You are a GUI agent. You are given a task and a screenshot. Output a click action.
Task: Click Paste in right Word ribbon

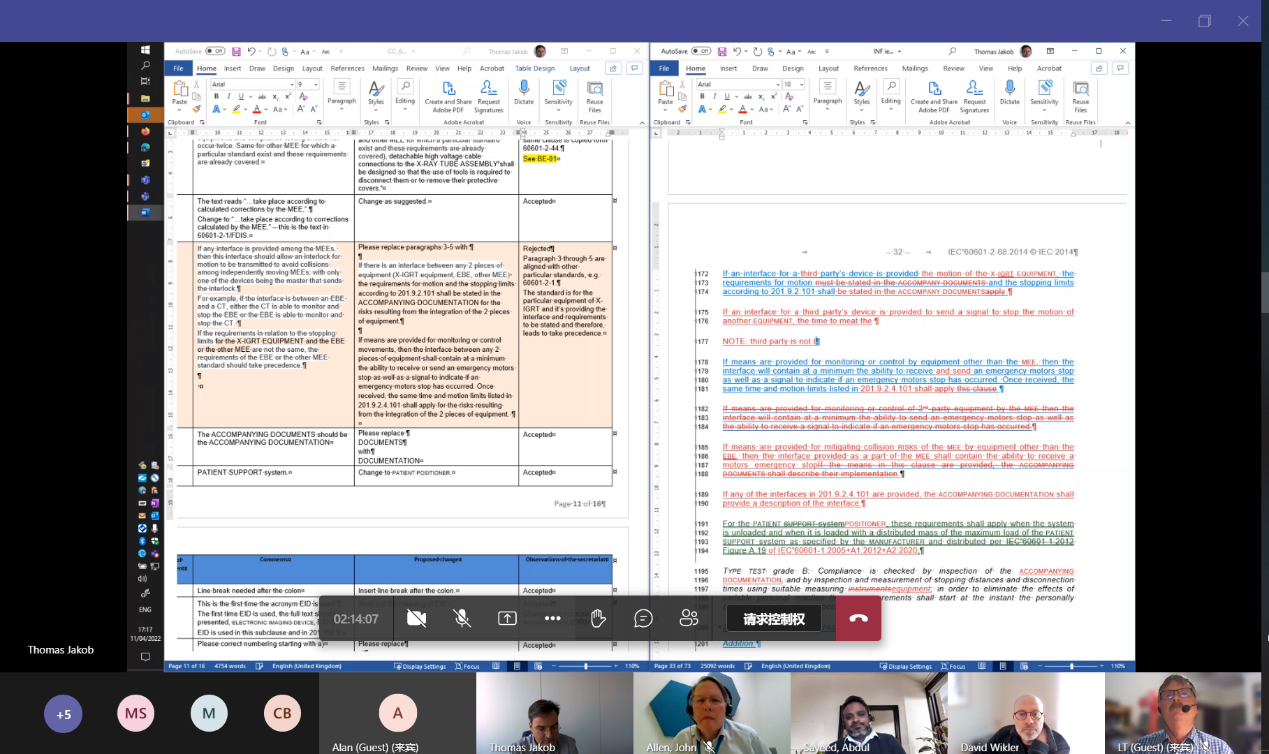[665, 94]
